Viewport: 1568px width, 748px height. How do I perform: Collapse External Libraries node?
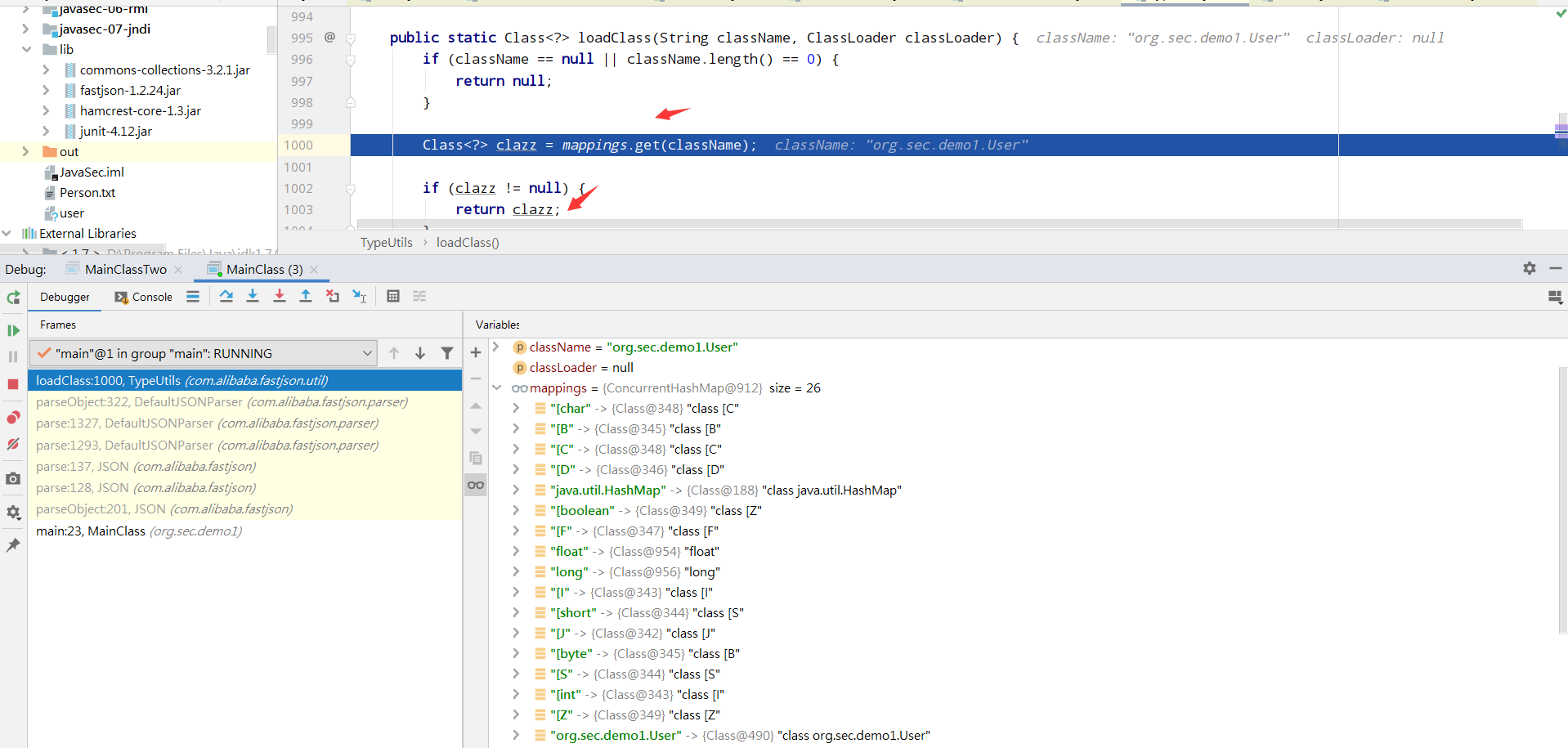(7, 233)
